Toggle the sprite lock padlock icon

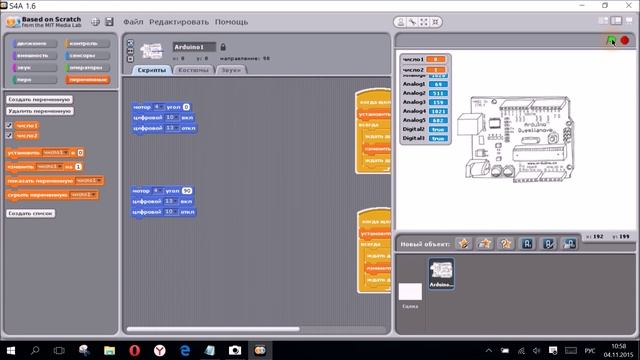(x=223, y=47)
